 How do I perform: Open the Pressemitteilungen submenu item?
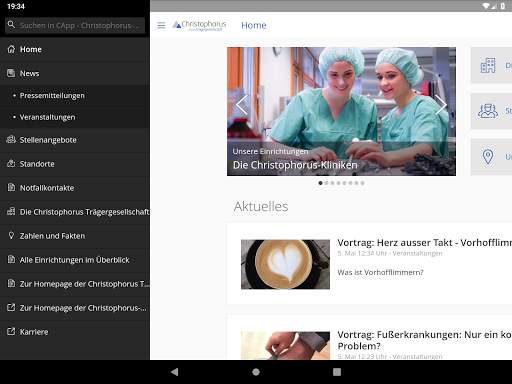tap(75, 96)
